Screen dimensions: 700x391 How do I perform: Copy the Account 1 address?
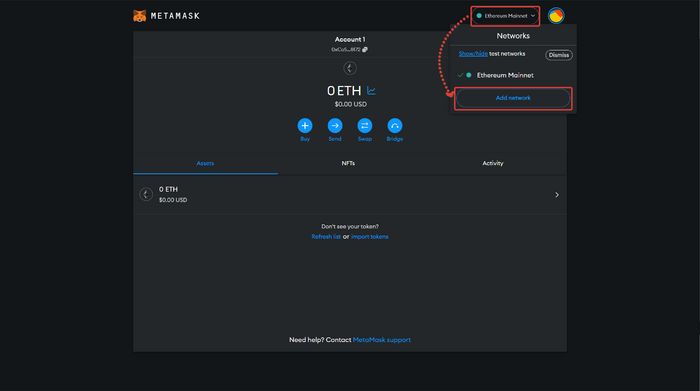point(365,50)
